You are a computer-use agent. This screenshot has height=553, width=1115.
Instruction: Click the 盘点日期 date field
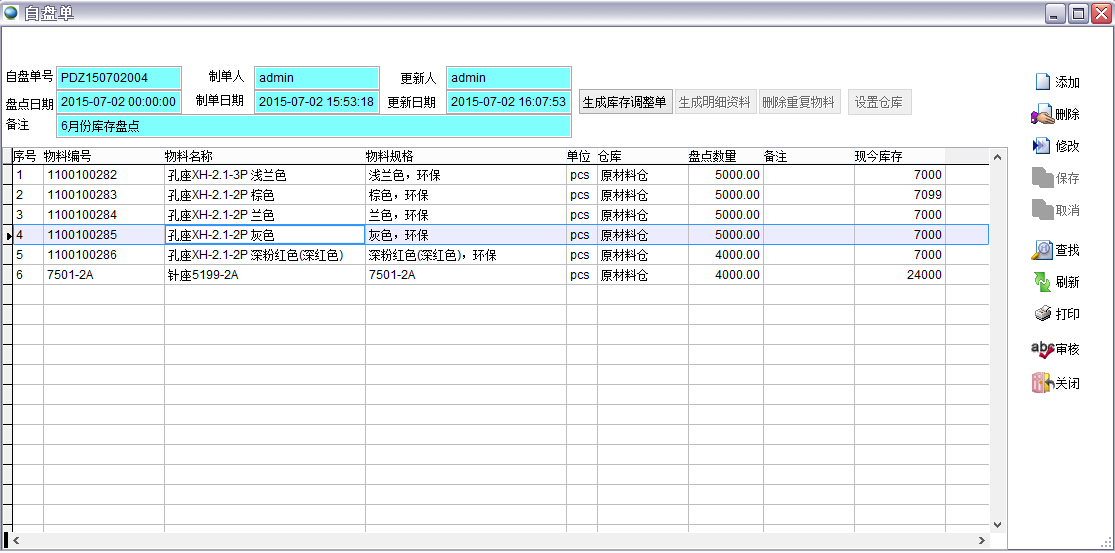[x=119, y=102]
